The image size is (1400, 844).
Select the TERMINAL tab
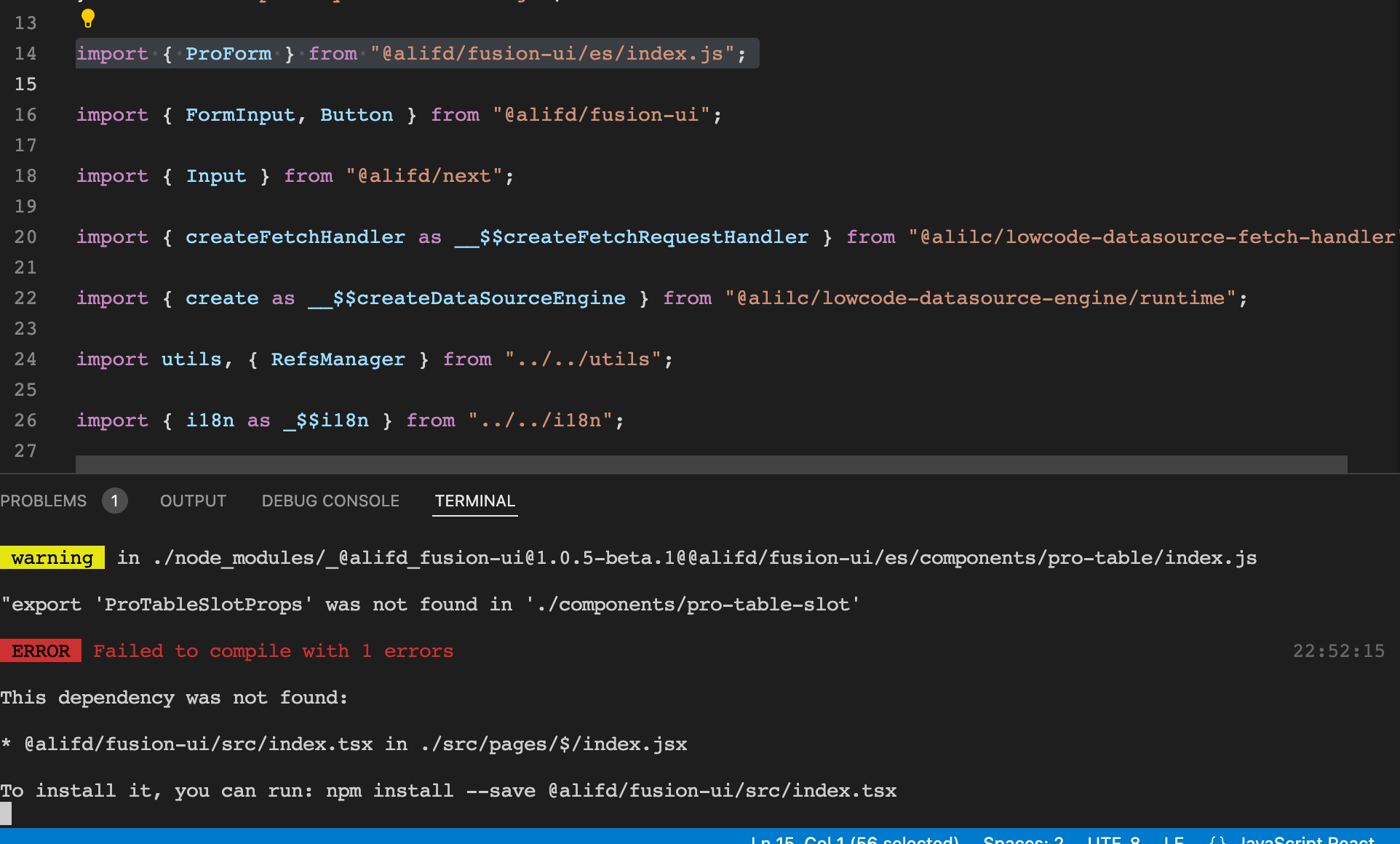point(475,501)
